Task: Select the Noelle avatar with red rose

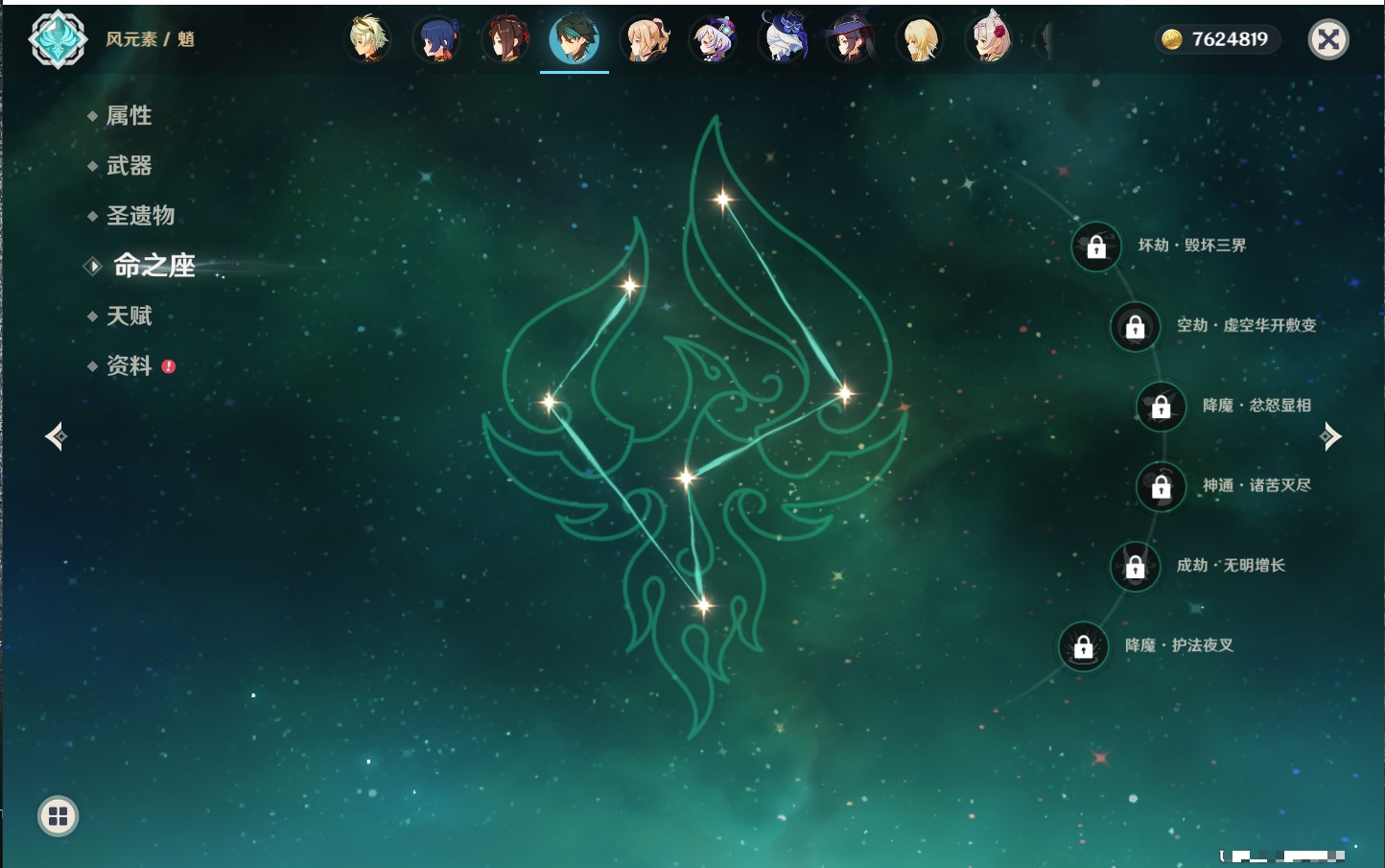Action: point(991,39)
